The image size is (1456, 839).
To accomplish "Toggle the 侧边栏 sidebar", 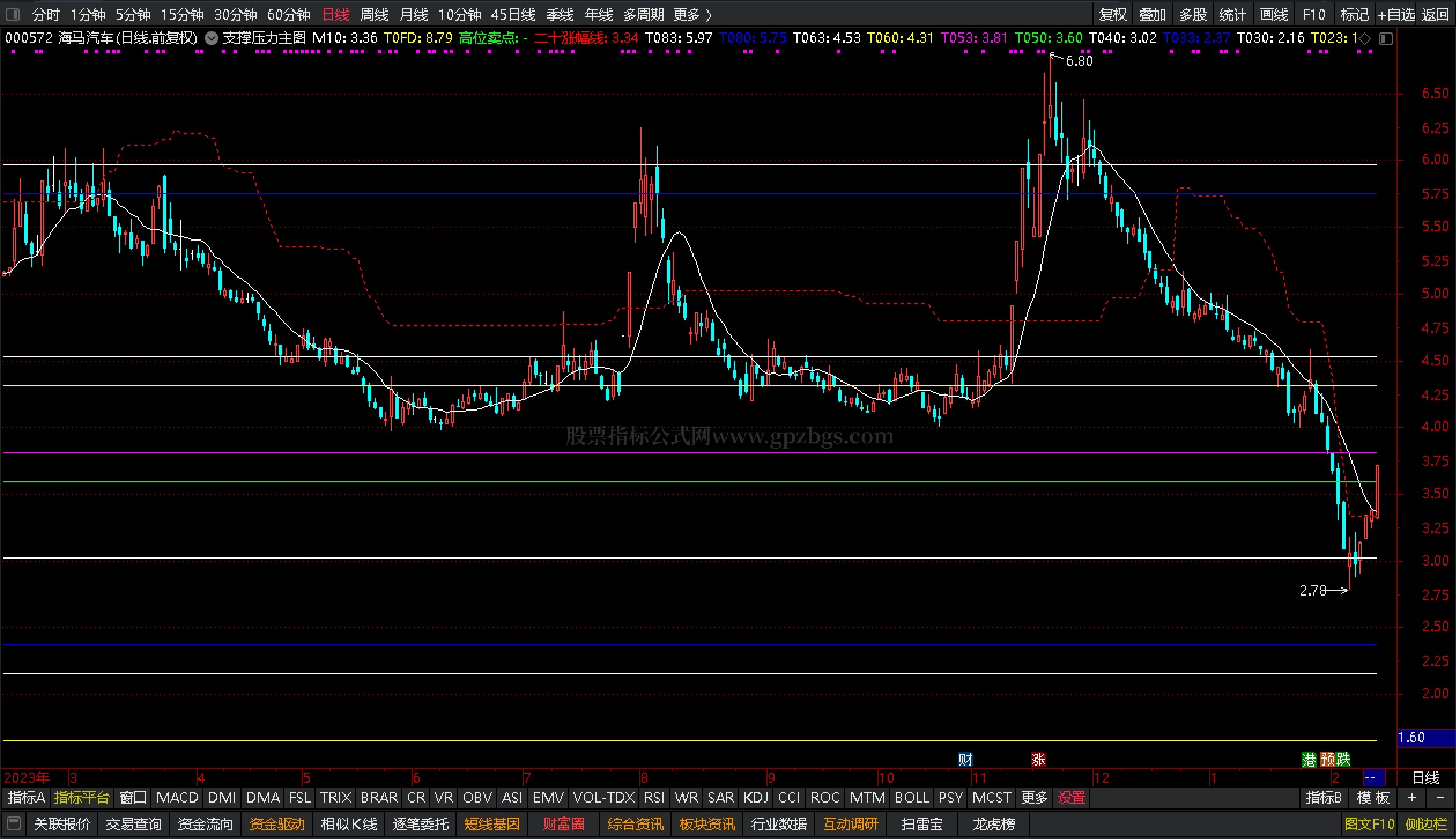I will [x=1427, y=823].
